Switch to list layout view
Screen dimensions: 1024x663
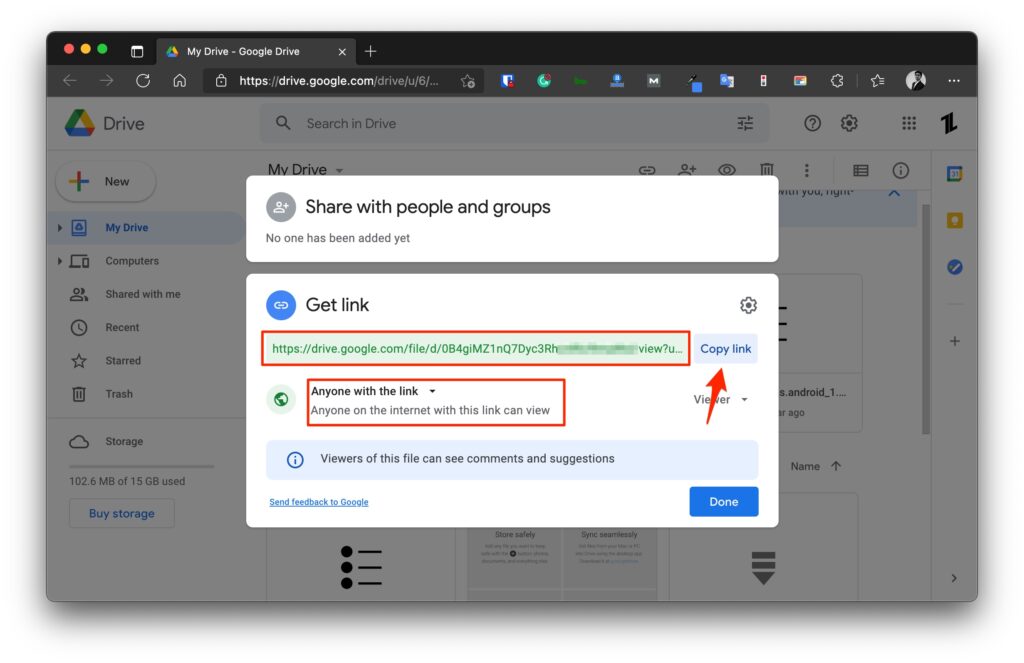click(x=859, y=170)
